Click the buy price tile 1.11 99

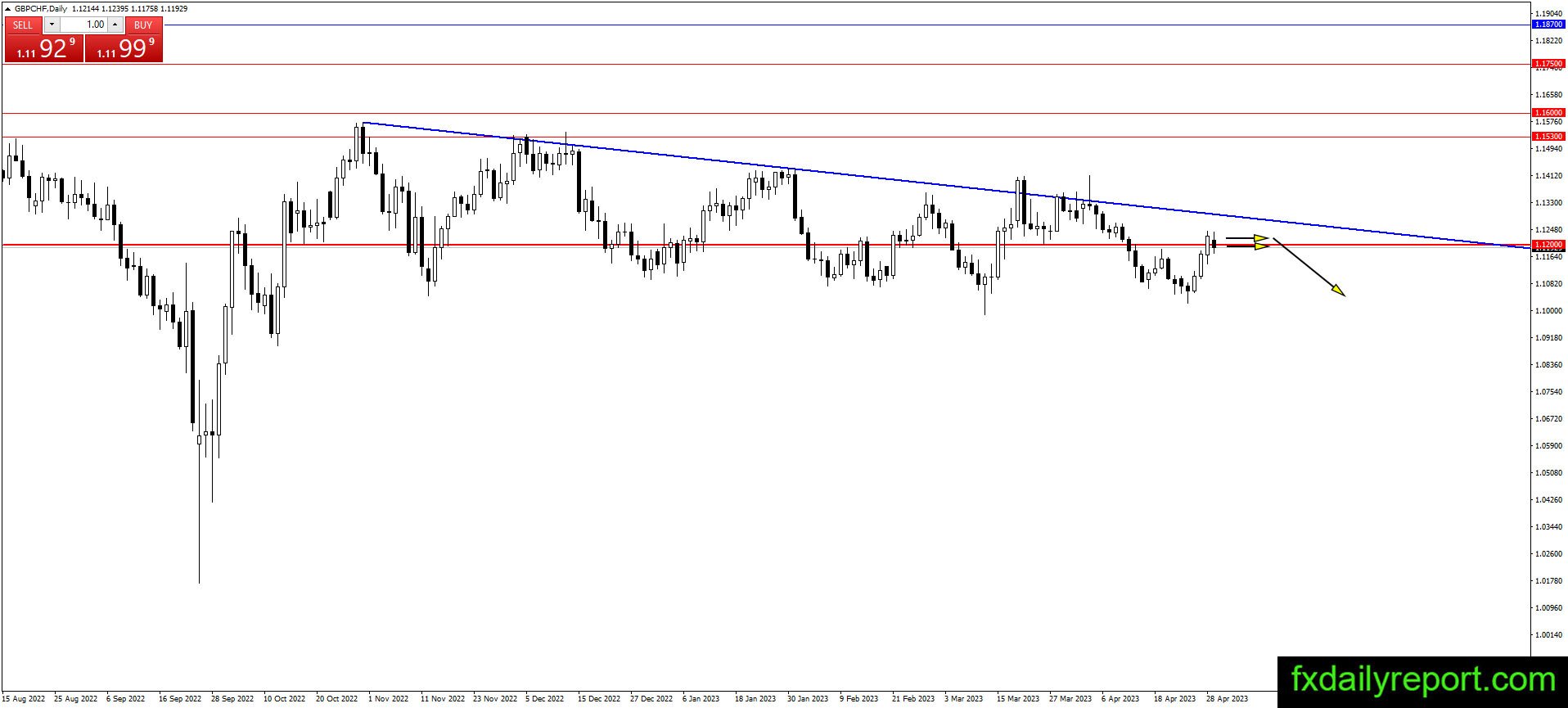[124, 48]
